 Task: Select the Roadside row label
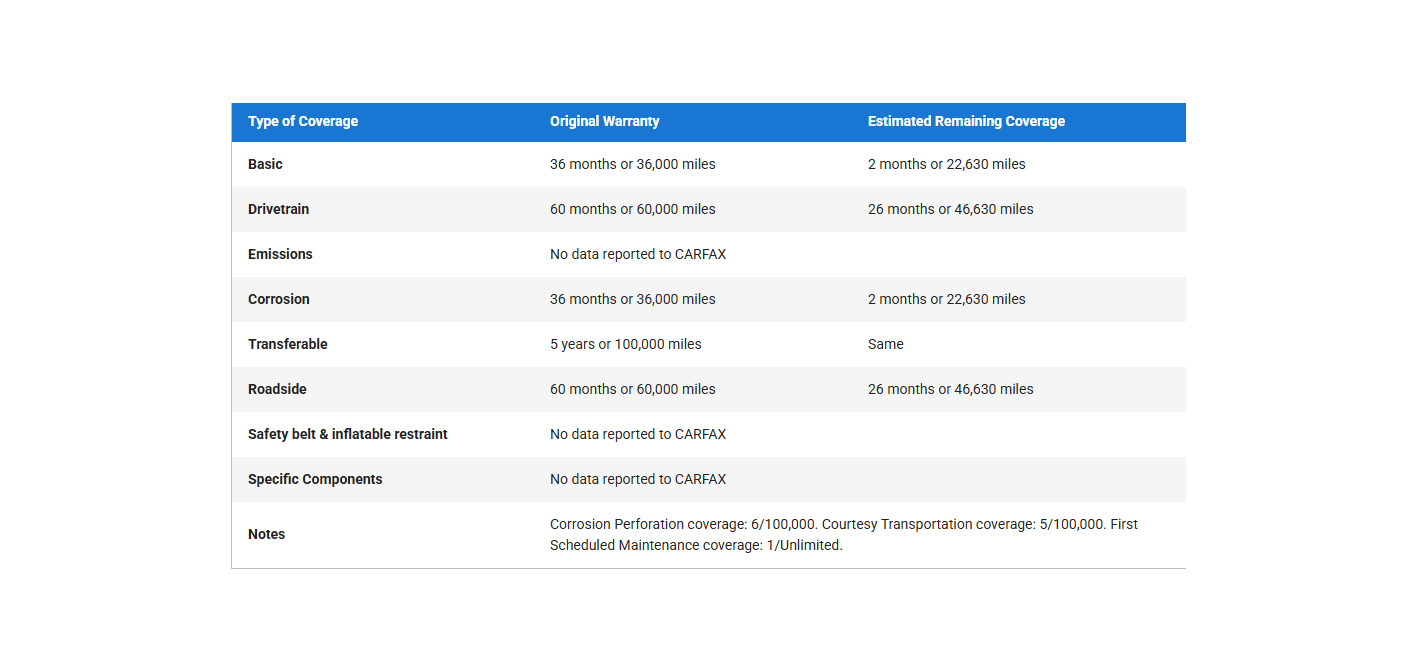click(277, 389)
